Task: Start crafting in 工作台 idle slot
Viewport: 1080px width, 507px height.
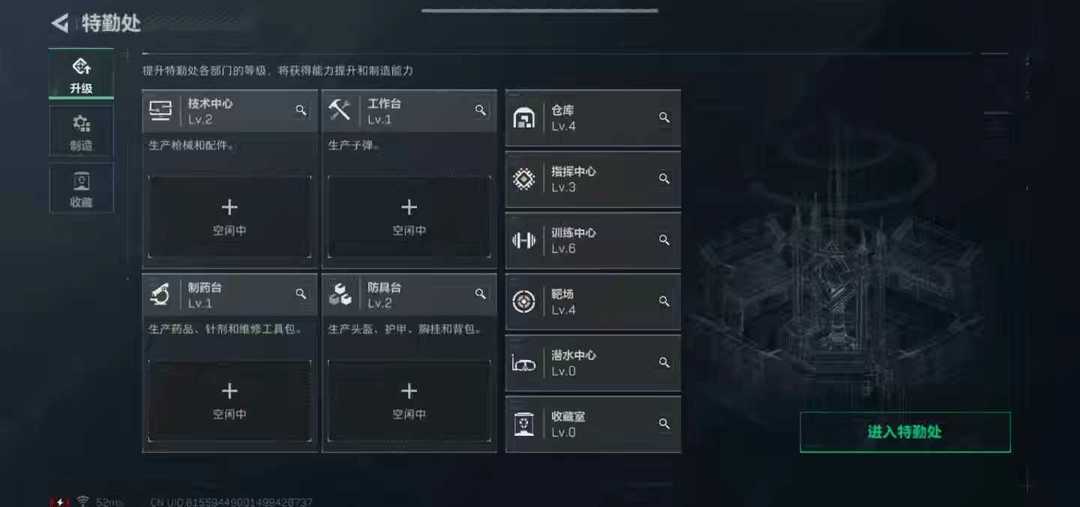Action: point(409,217)
